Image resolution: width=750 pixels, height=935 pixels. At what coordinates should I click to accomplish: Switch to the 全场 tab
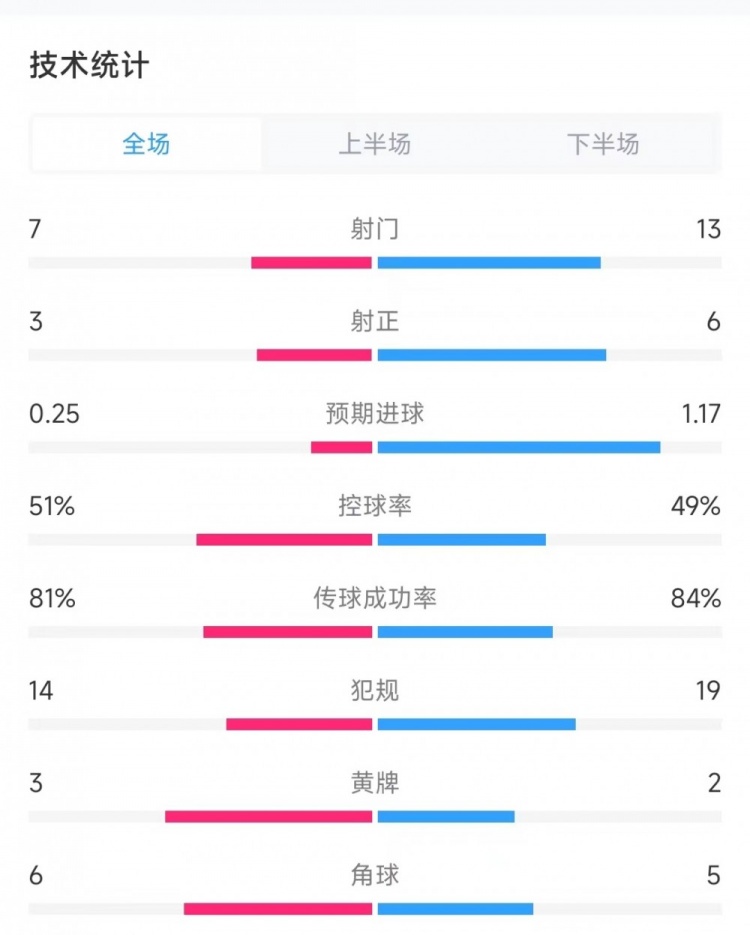(147, 144)
